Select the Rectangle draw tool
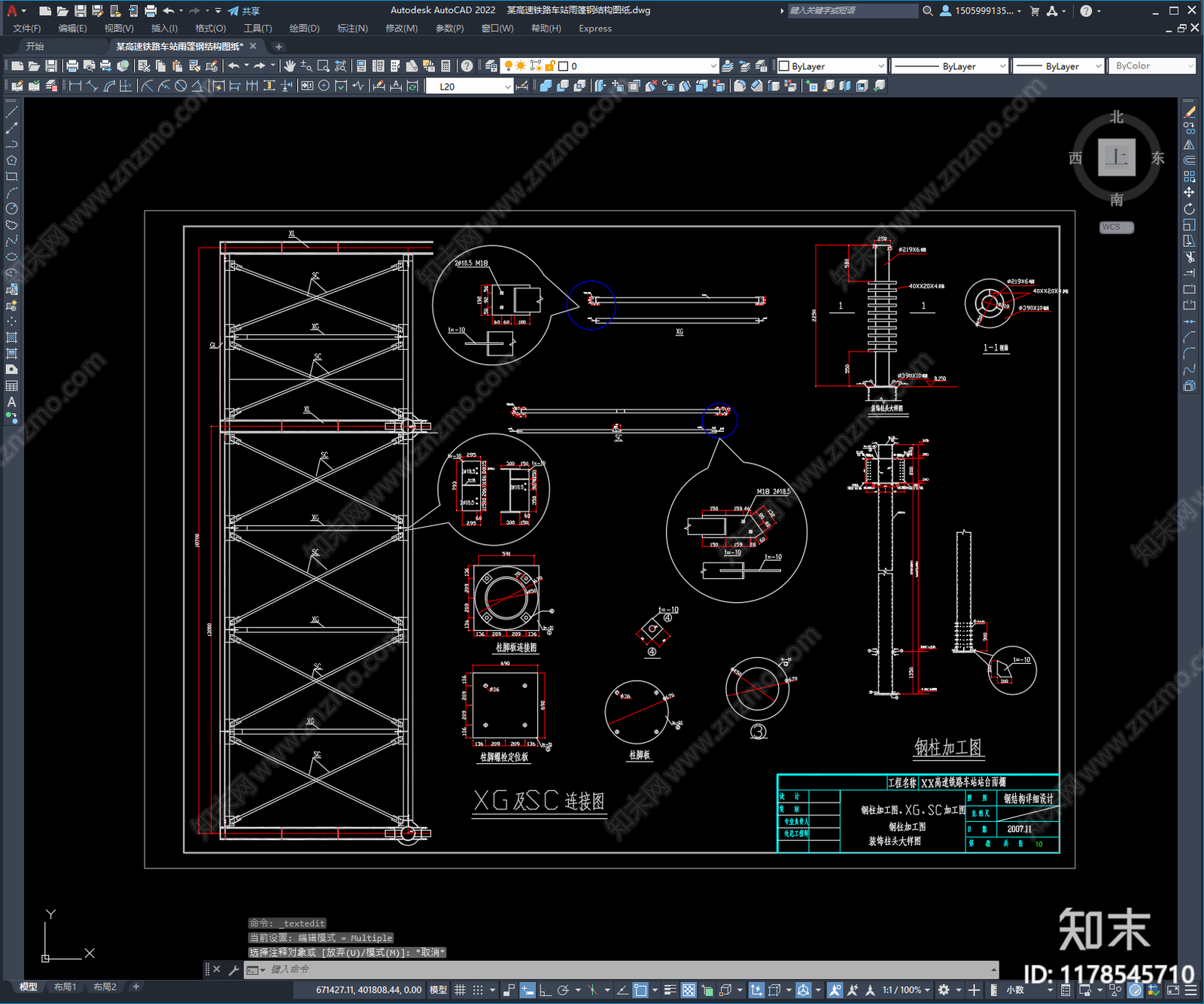Viewport: 1204px width, 1004px height. click(11, 177)
